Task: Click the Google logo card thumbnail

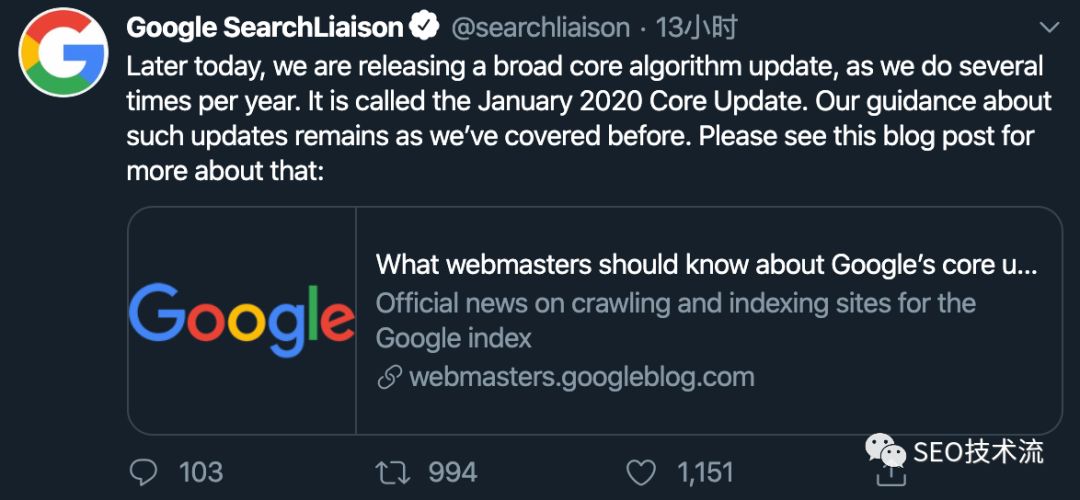Action: coord(242,320)
